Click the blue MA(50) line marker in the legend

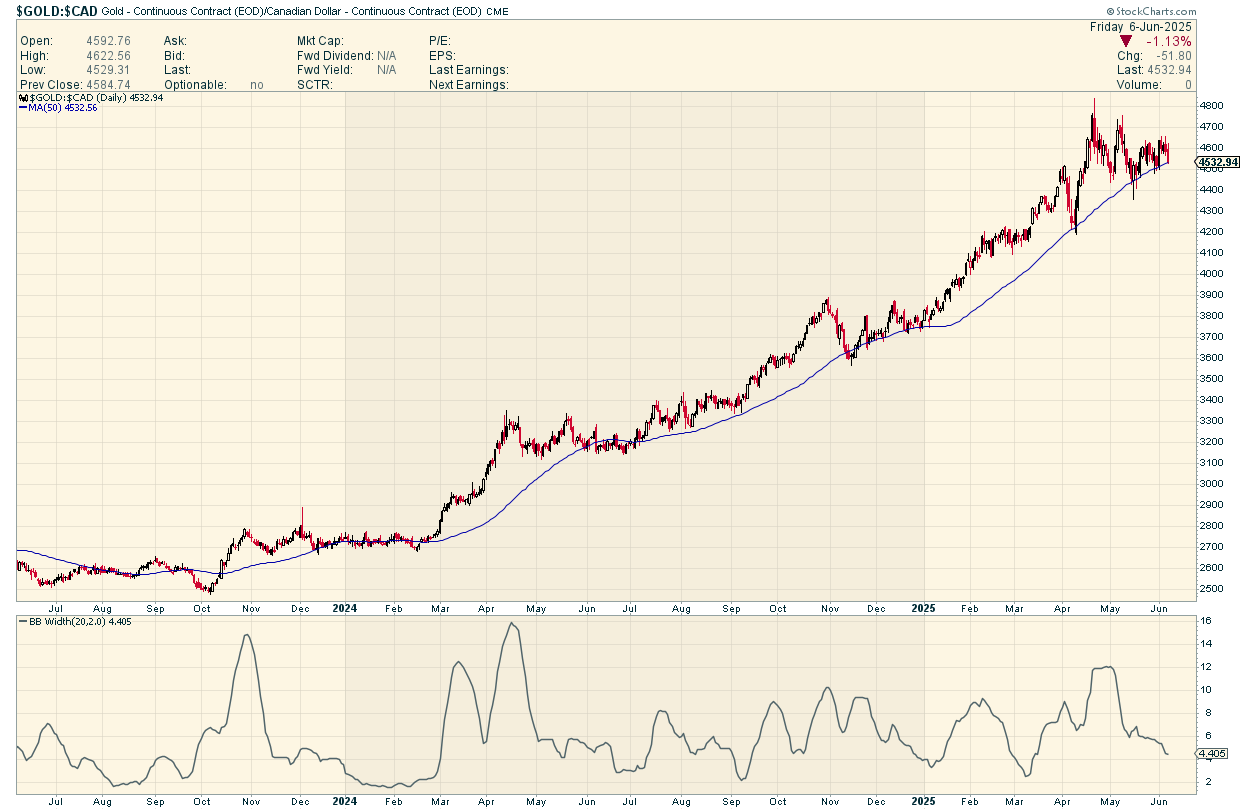point(22,108)
